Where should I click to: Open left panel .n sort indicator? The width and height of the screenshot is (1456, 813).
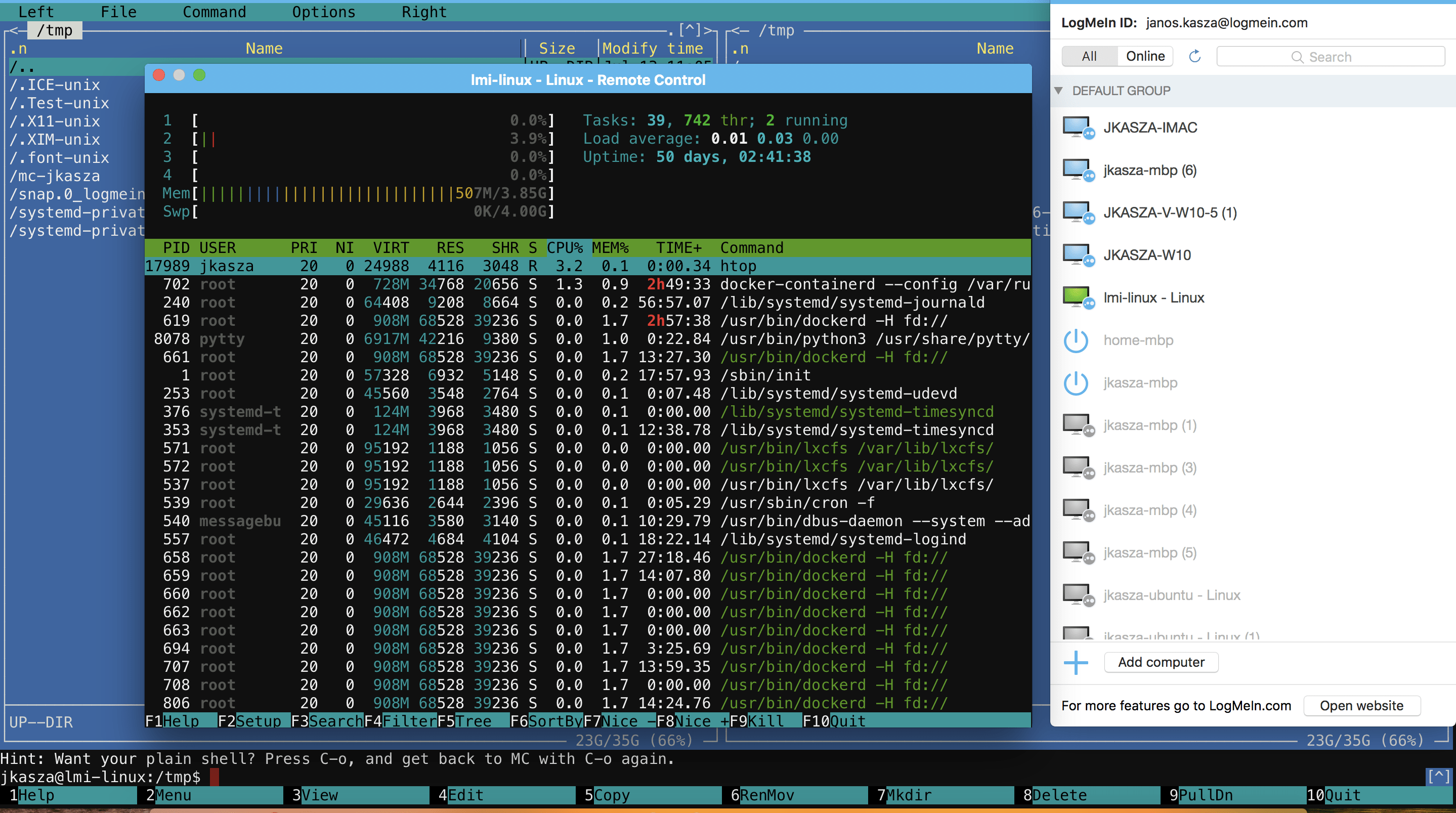(18, 49)
